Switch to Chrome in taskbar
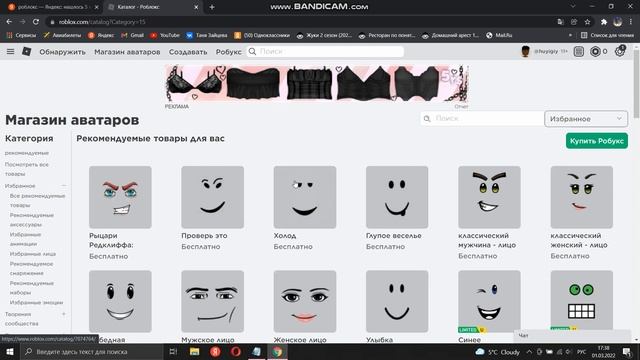Viewport: 640px width, 360px height. click(x=277, y=351)
